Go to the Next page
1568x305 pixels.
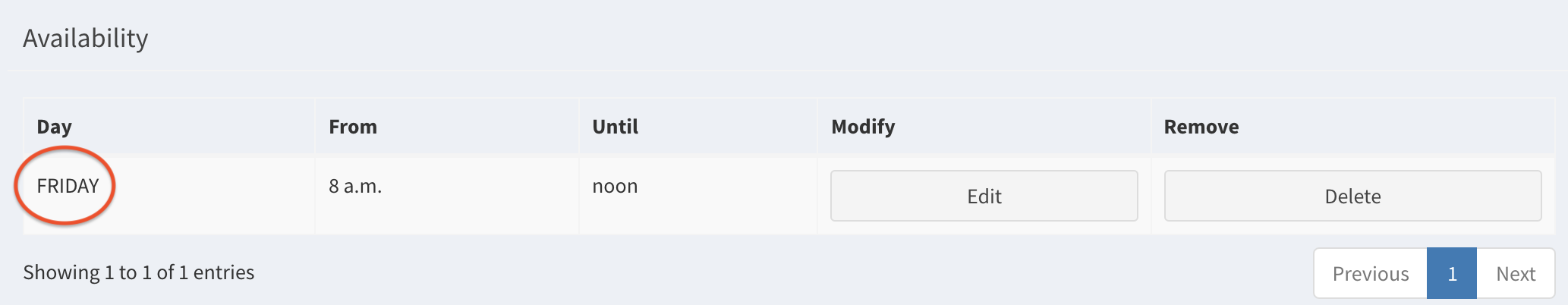pos(1516,274)
